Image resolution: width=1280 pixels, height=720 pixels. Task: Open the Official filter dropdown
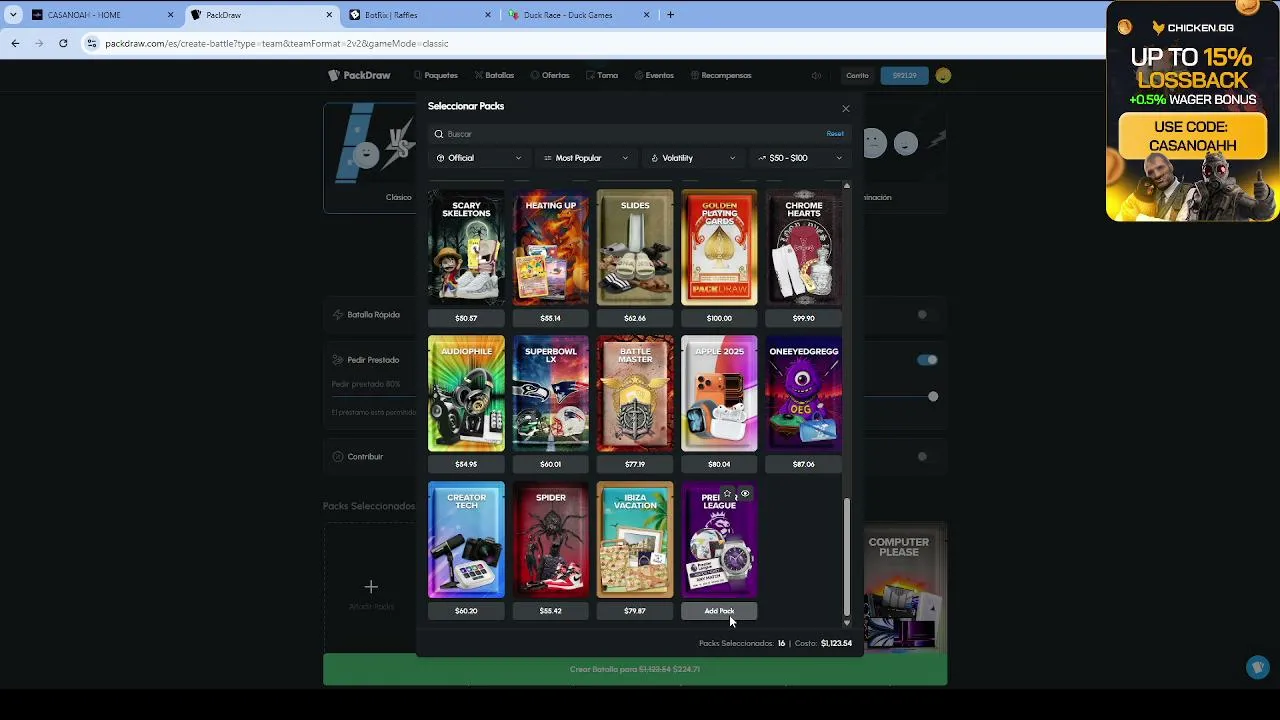pyautogui.click(x=479, y=158)
